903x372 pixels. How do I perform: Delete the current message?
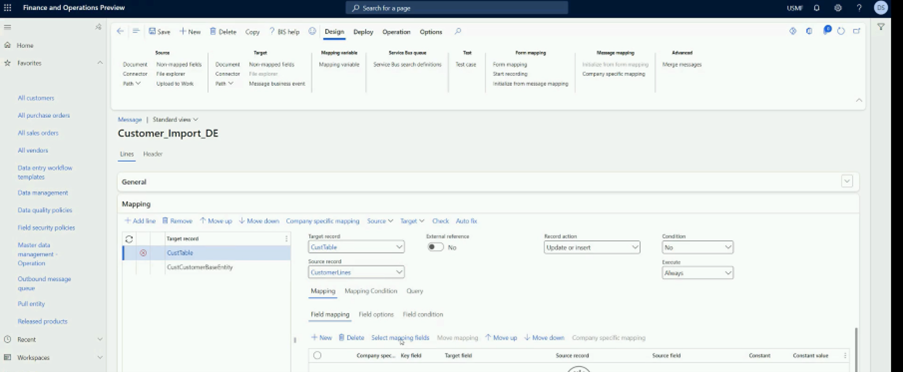[223, 32]
